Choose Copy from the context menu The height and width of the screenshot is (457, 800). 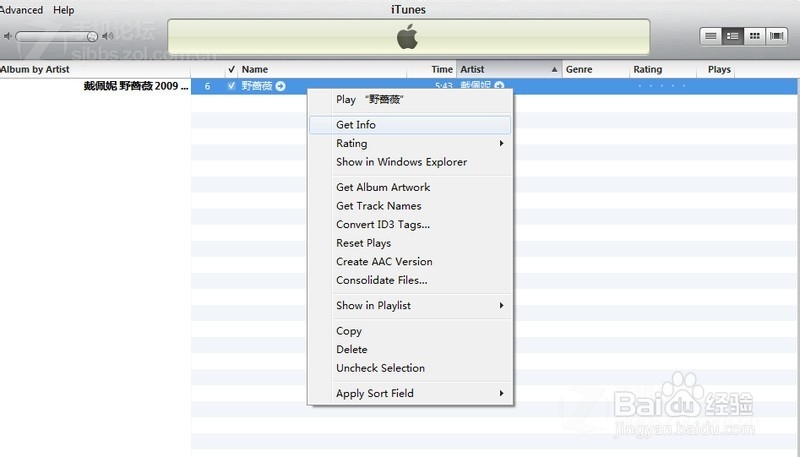[410, 331]
